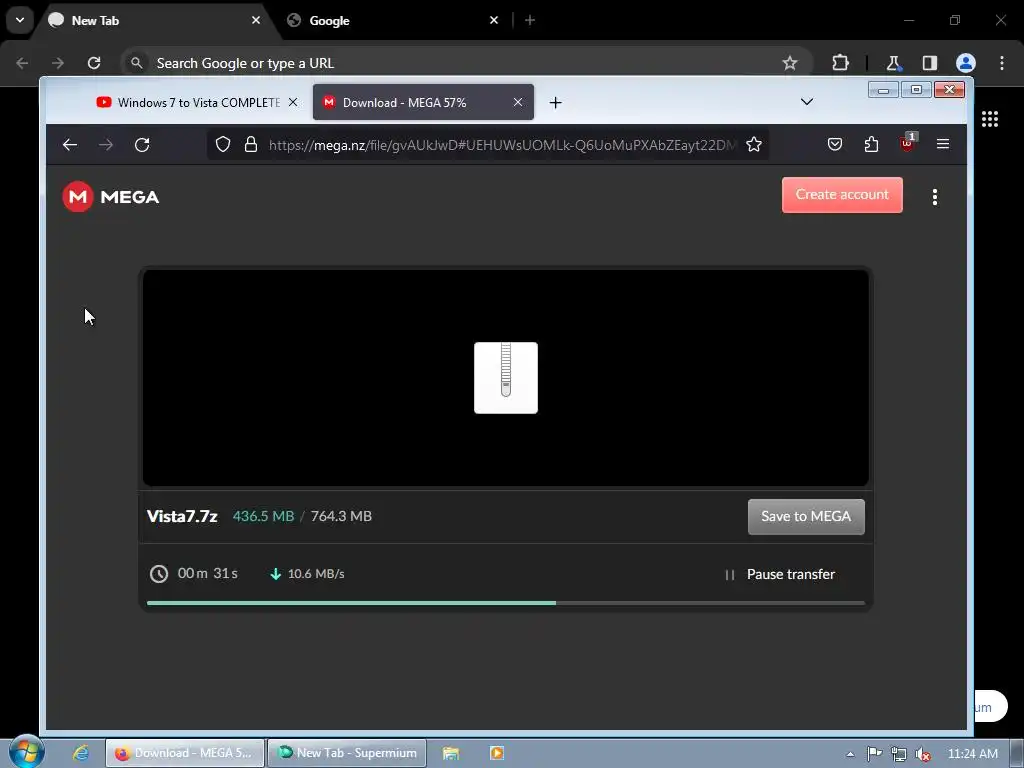Image resolution: width=1024 pixels, height=768 pixels.
Task: Click the MEGA logo
Action: 110,197
